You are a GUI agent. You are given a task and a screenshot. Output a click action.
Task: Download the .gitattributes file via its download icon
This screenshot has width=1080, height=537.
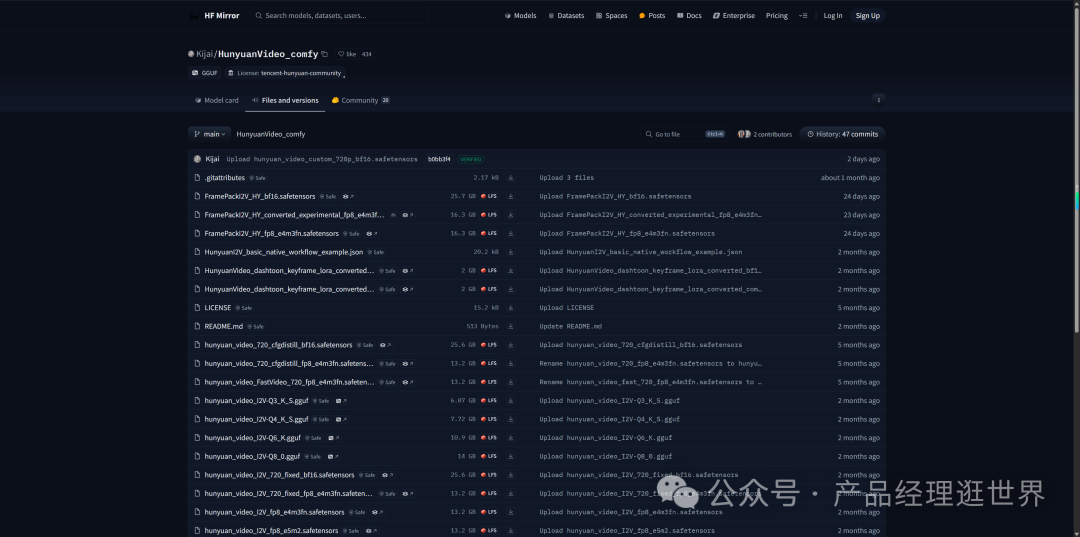coord(511,178)
